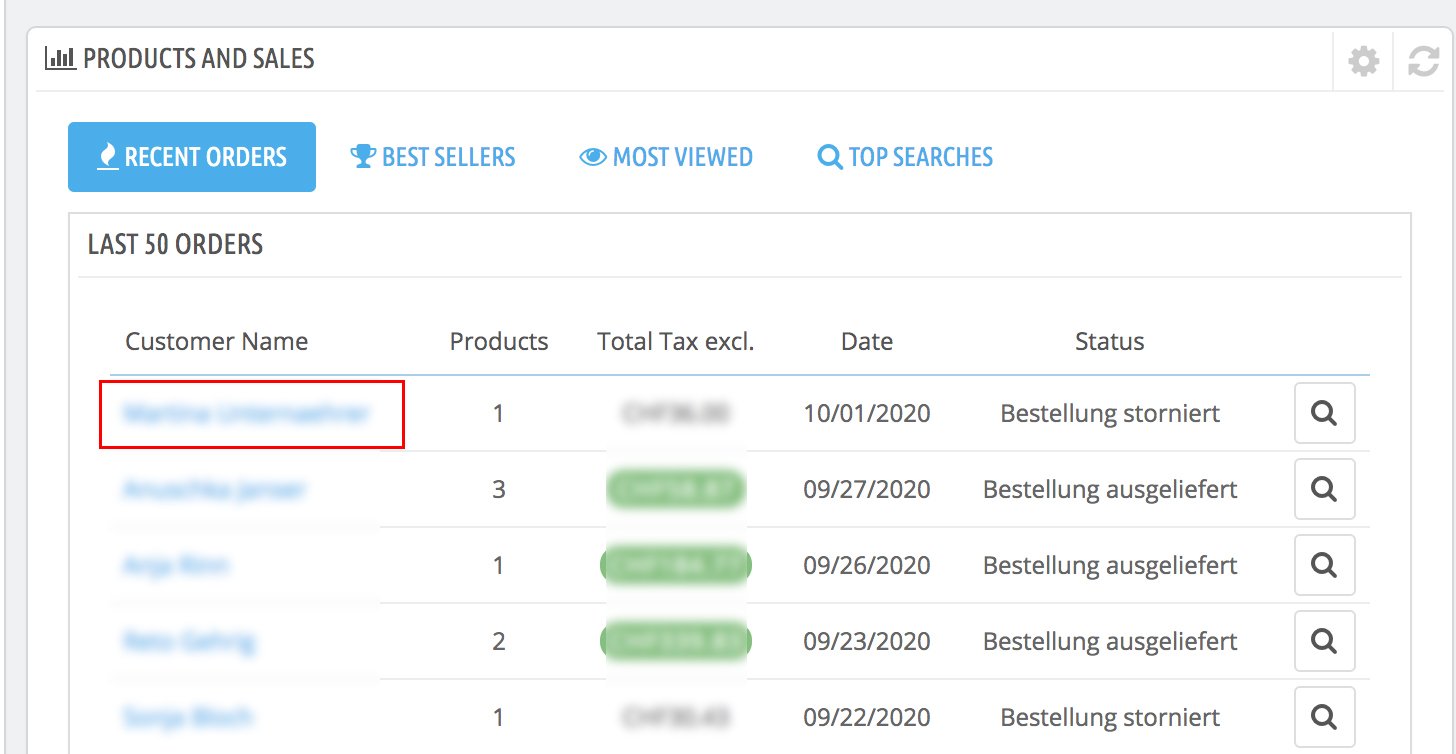Open customer profile in the 09/23/2020 row

tap(189, 641)
